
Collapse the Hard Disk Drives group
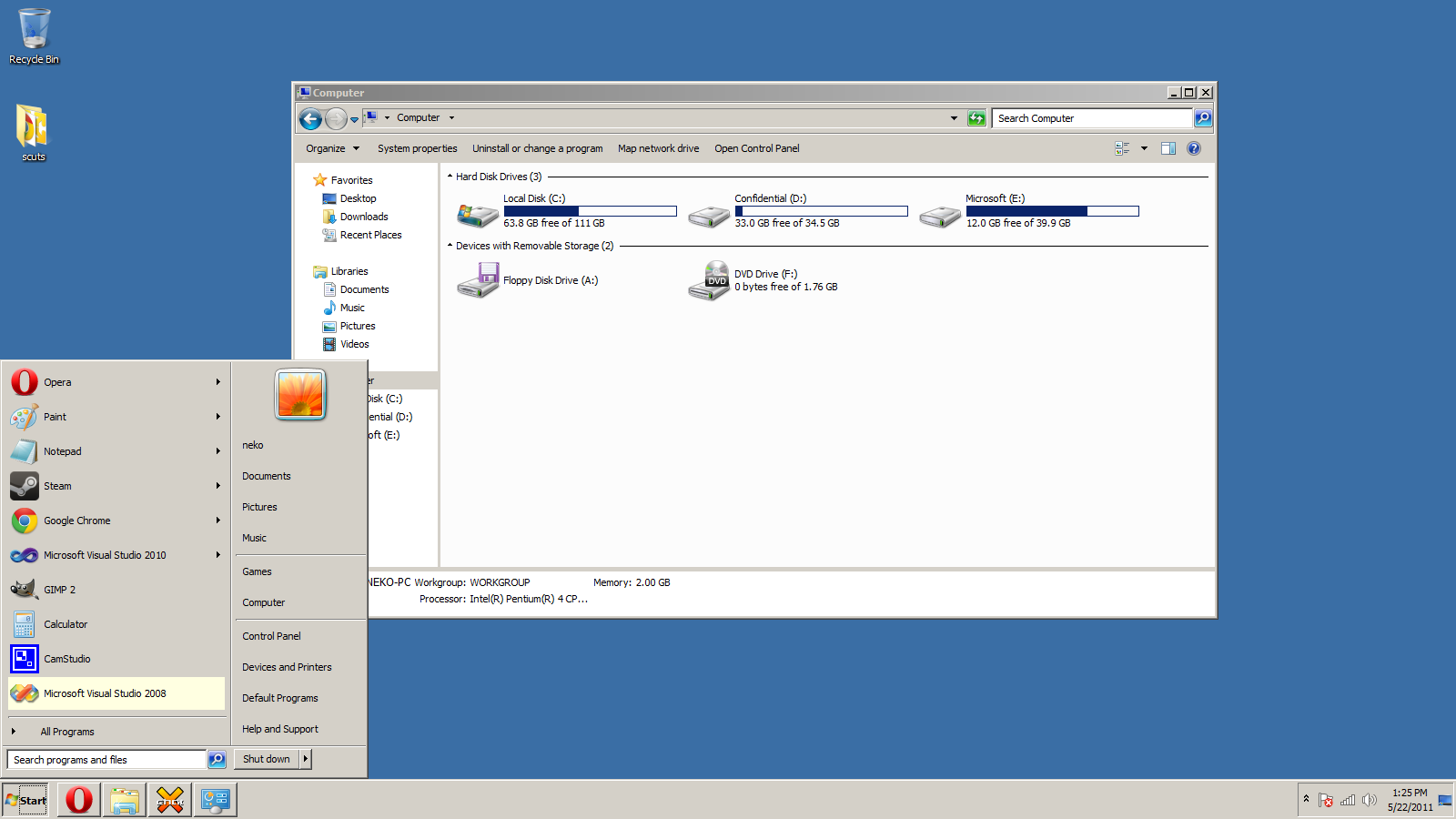[450, 177]
